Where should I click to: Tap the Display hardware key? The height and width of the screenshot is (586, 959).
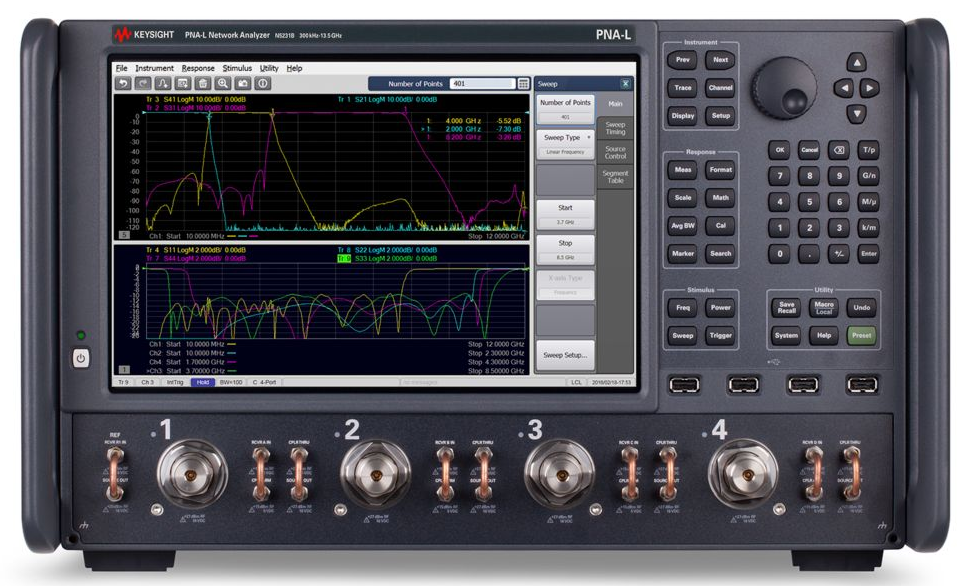(683, 116)
